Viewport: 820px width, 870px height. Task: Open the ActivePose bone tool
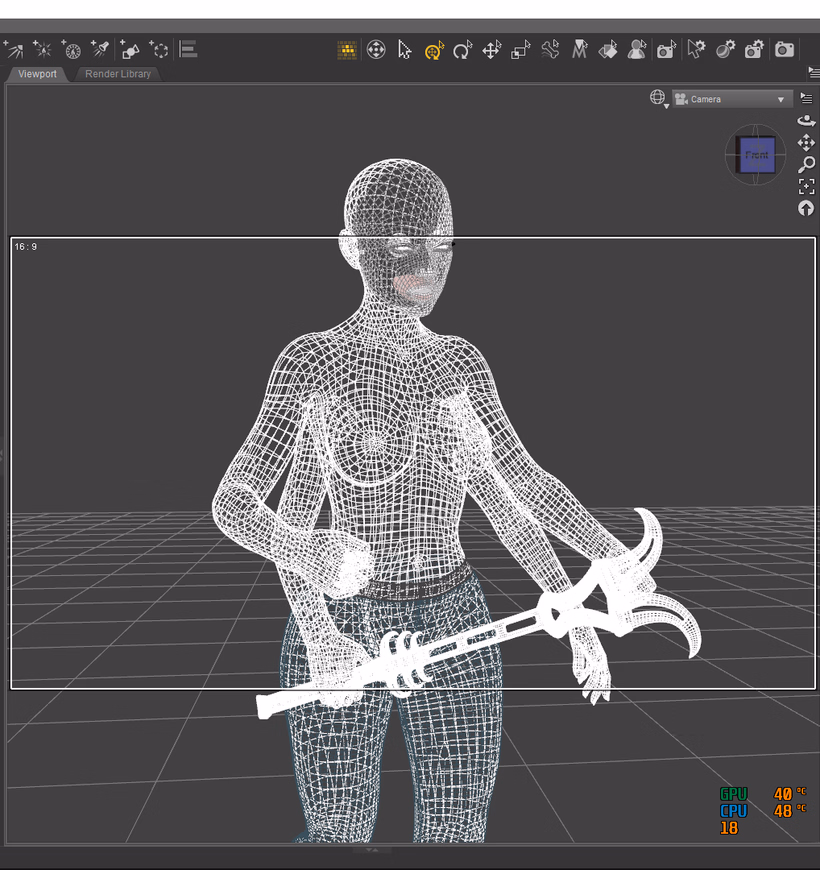pos(549,49)
